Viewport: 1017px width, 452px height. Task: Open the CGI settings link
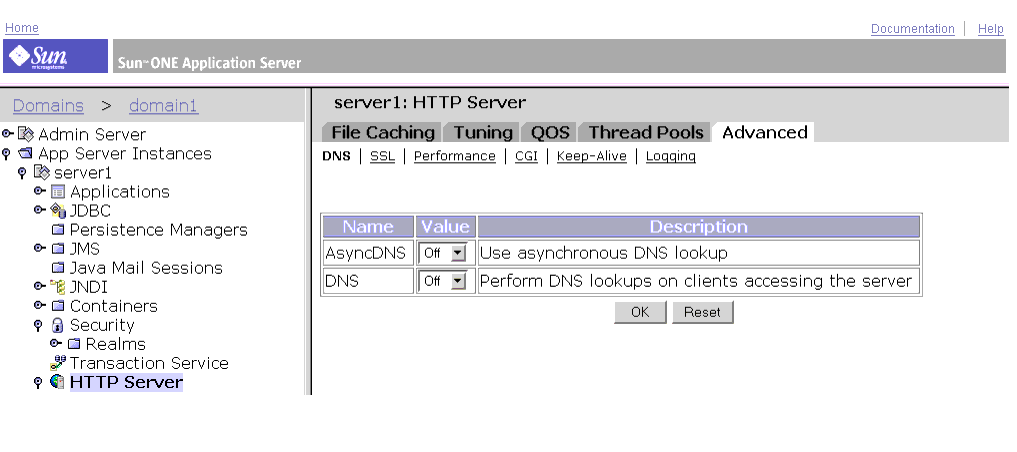(x=527, y=156)
